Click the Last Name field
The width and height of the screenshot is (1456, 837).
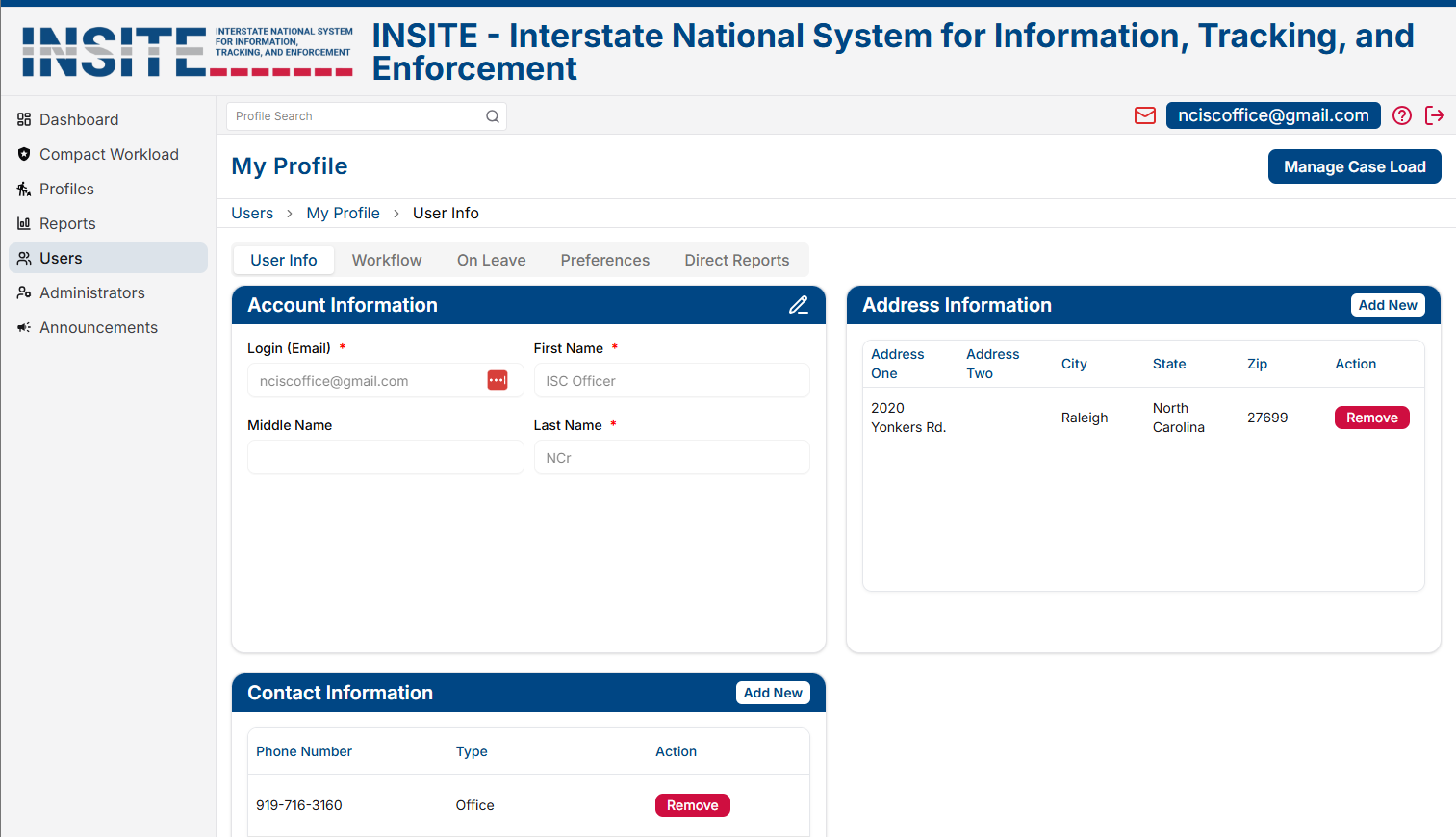[672, 457]
